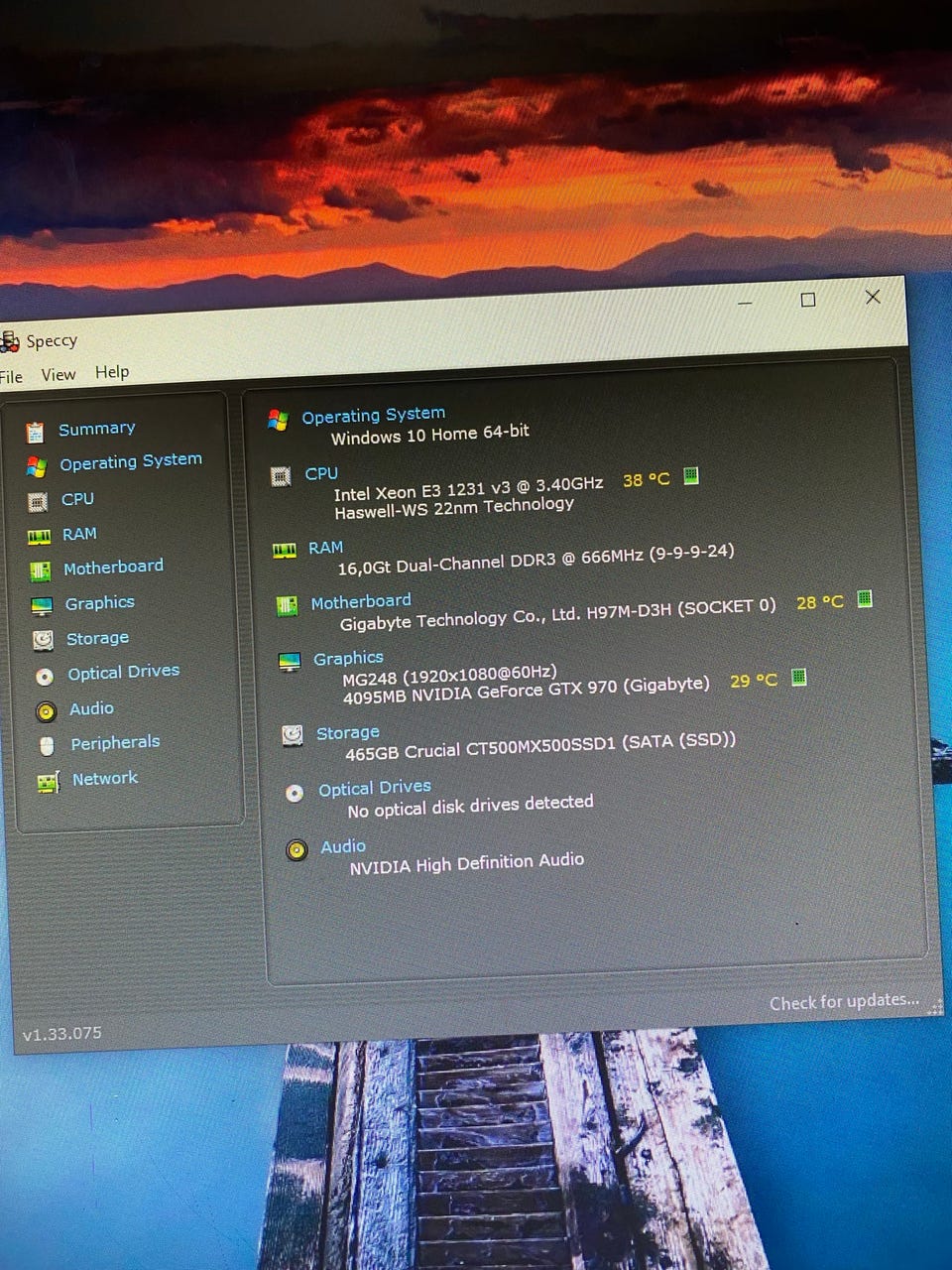The height and width of the screenshot is (1270, 952).
Task: Open the View menu
Action: (x=59, y=374)
